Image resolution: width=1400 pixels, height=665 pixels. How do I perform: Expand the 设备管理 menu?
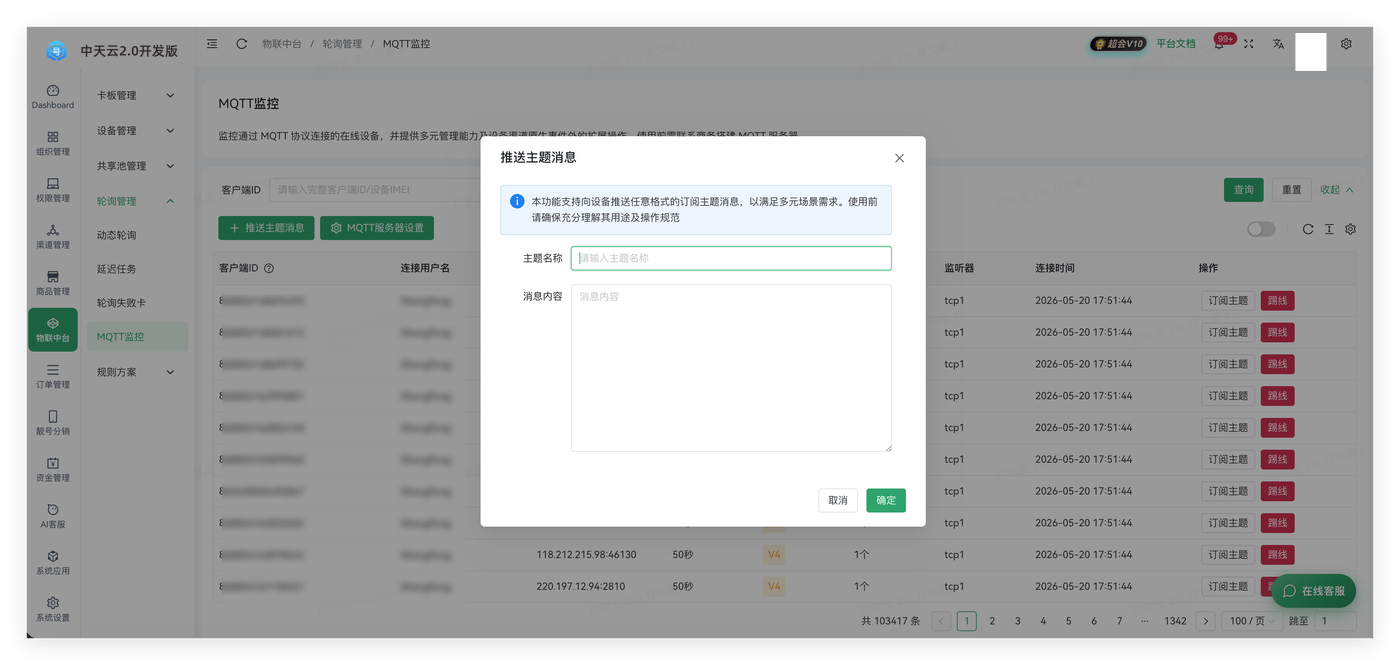point(135,130)
